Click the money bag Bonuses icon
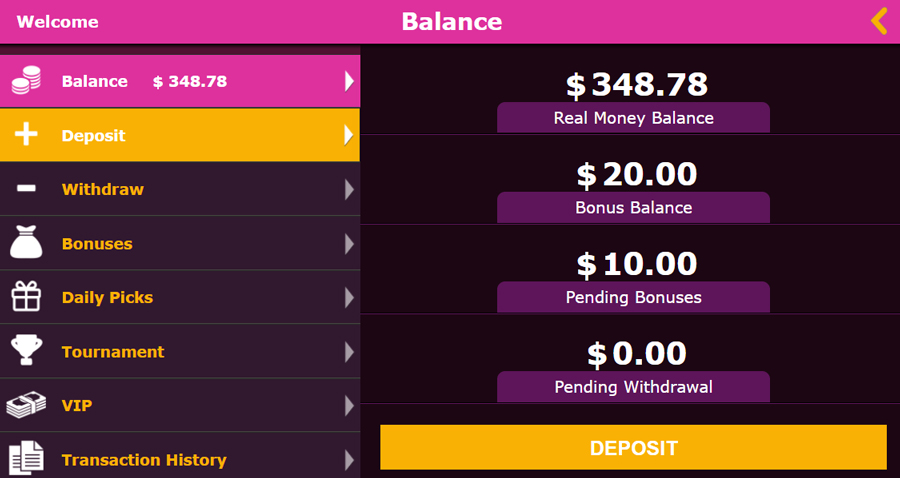 [x=27, y=243]
